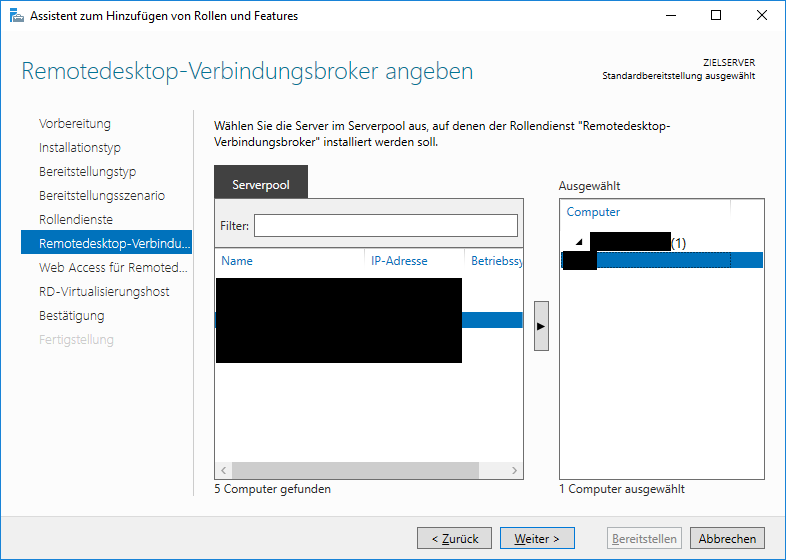Click the horizontal scrollbar left arrow
This screenshot has height=560, width=786.
click(x=224, y=470)
